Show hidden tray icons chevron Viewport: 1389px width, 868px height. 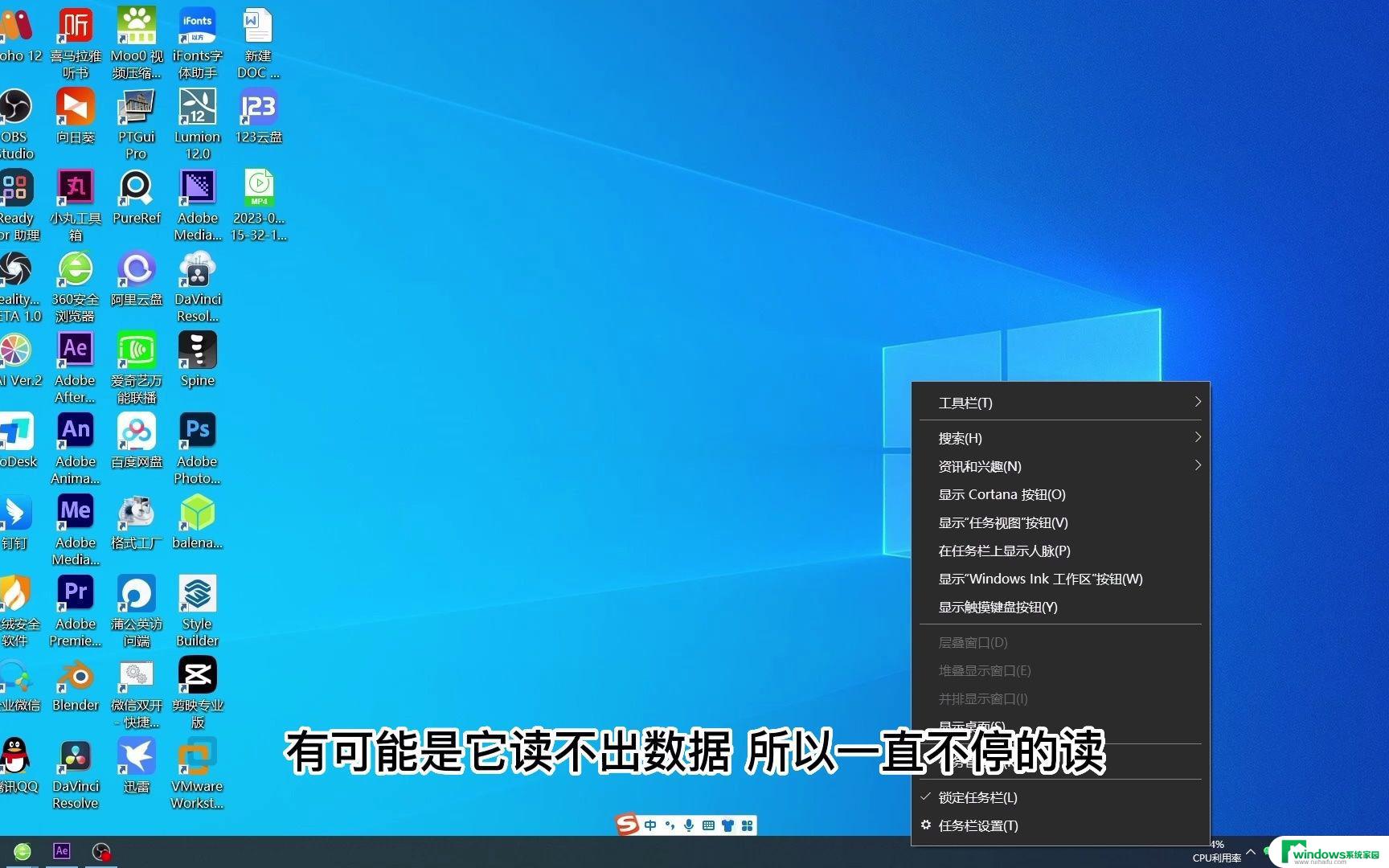[1251, 852]
